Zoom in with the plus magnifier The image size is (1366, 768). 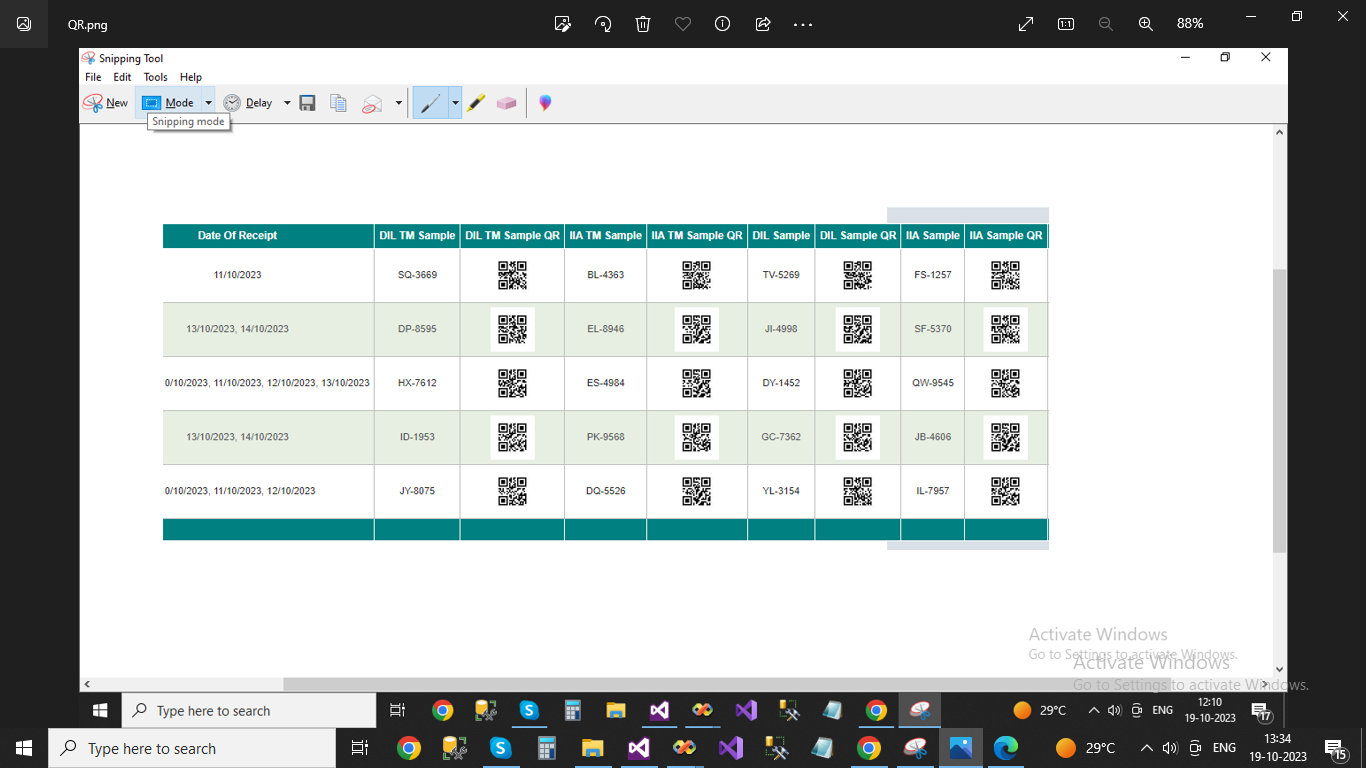[1146, 24]
